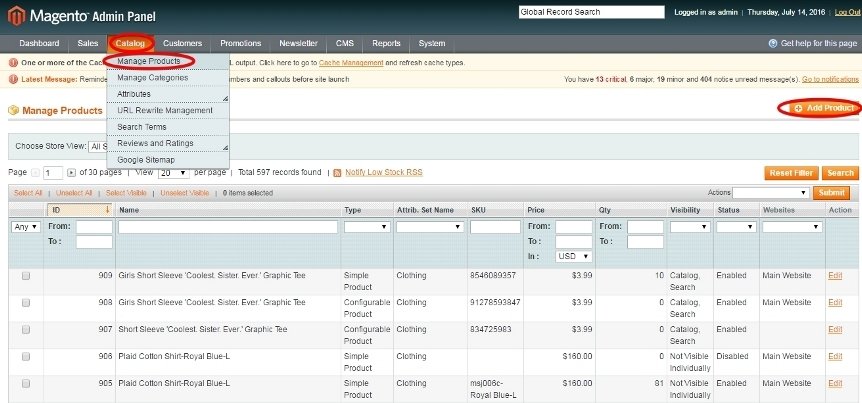862x403 pixels.
Task: Open the Type filter dropdown
Action: click(367, 227)
